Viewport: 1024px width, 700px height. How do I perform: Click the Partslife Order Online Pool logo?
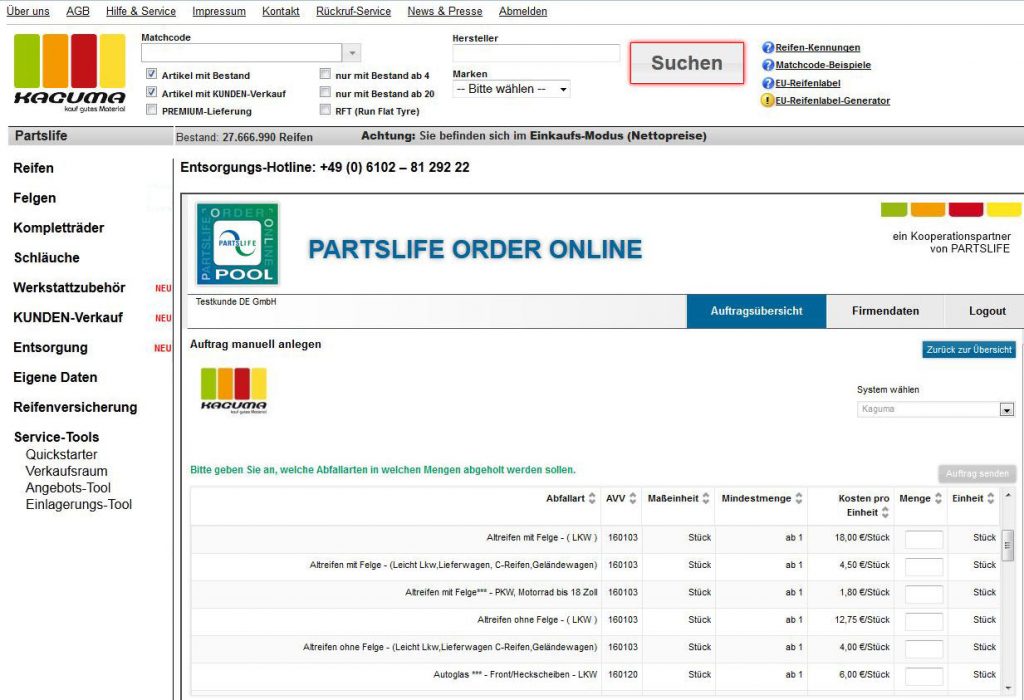(x=237, y=244)
